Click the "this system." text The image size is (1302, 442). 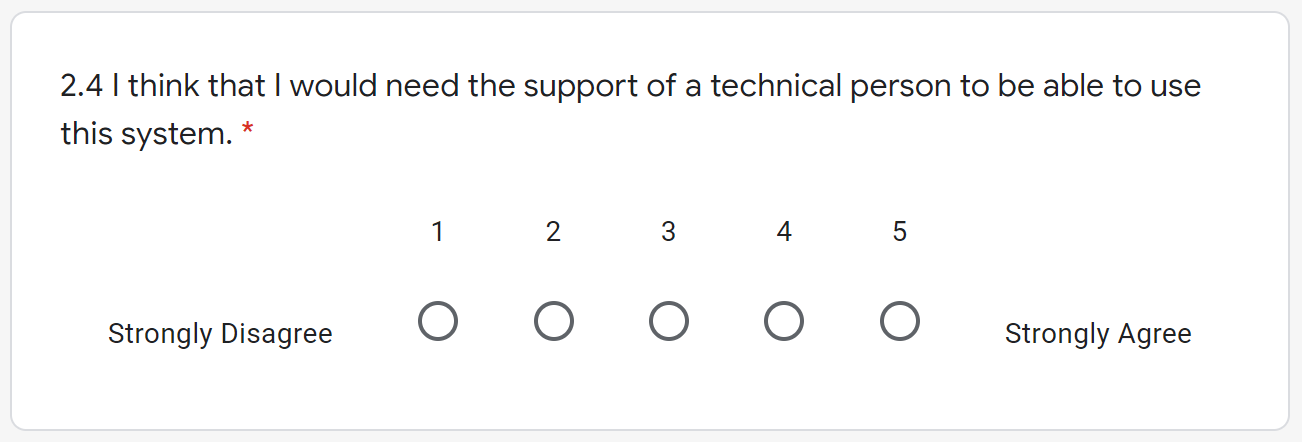(146, 133)
